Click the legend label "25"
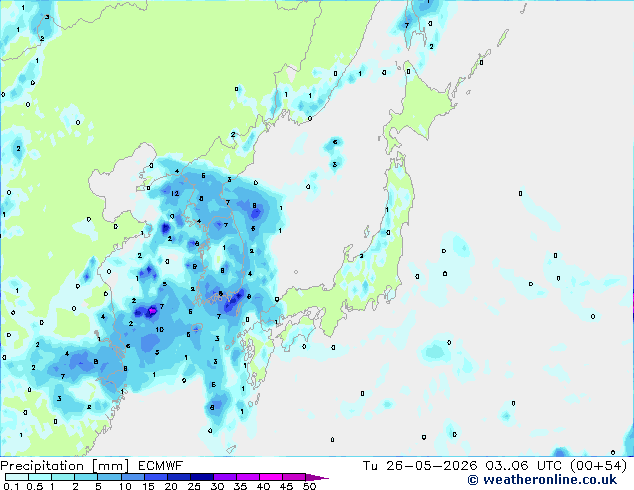This screenshot has height=490, width=634. click(x=194, y=486)
